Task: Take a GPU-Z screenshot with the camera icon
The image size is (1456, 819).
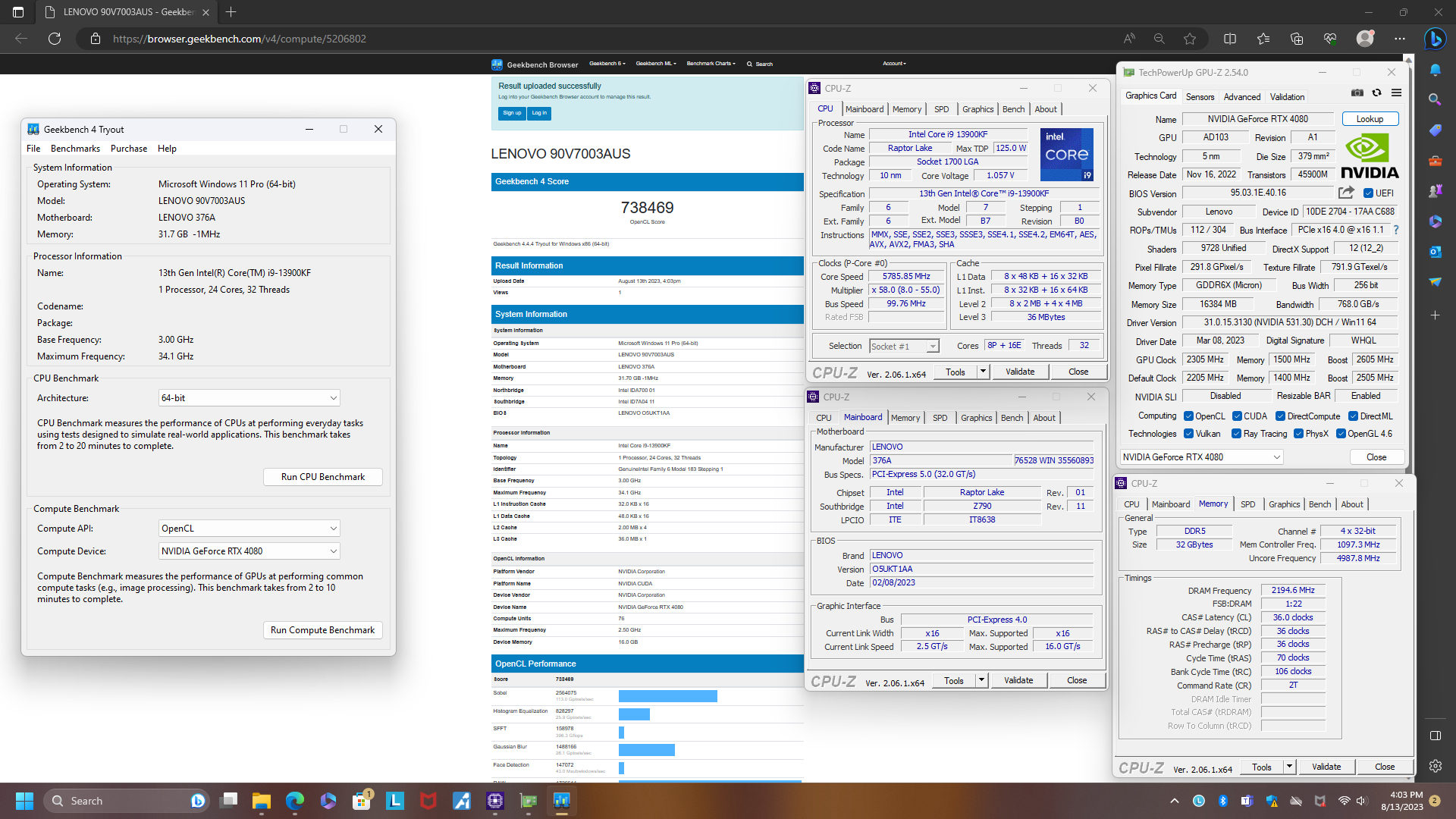Action: click(x=1357, y=93)
